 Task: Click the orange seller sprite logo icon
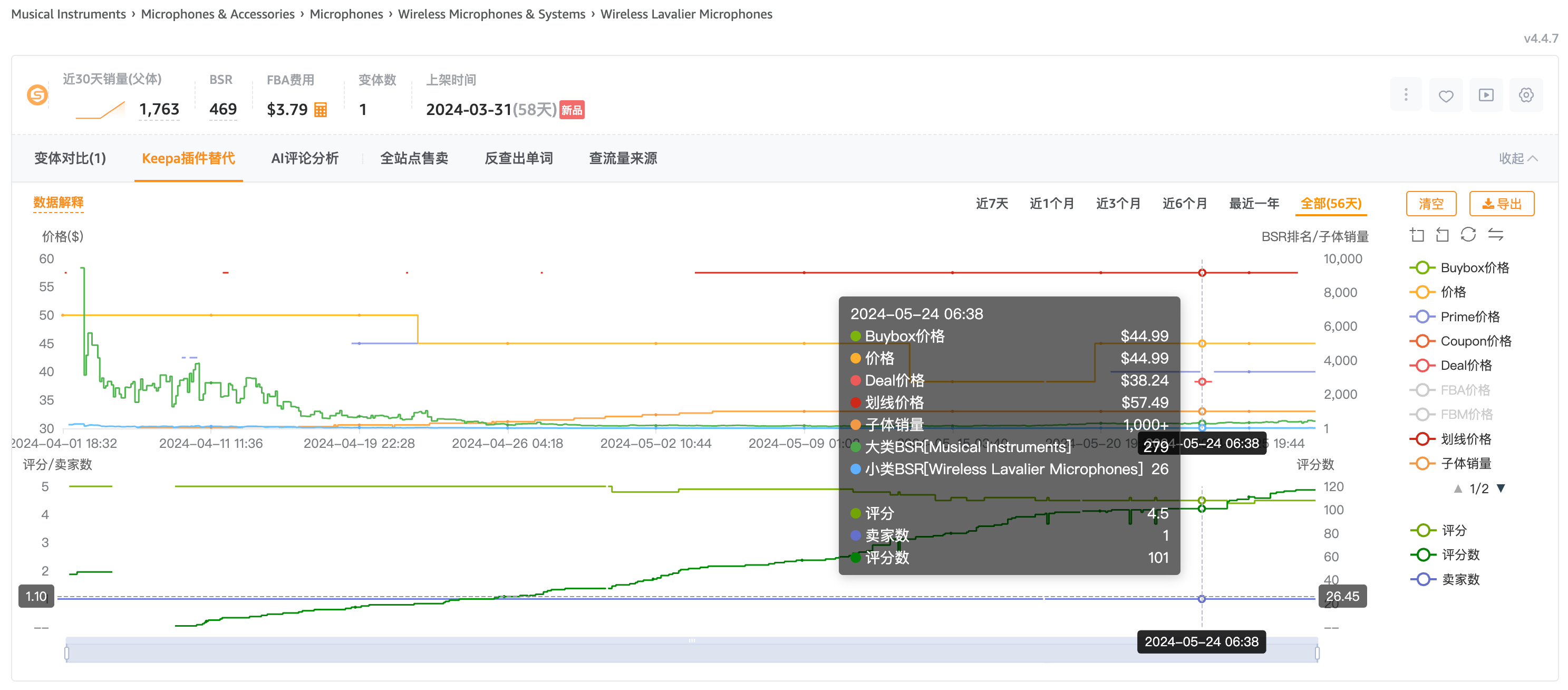point(37,94)
